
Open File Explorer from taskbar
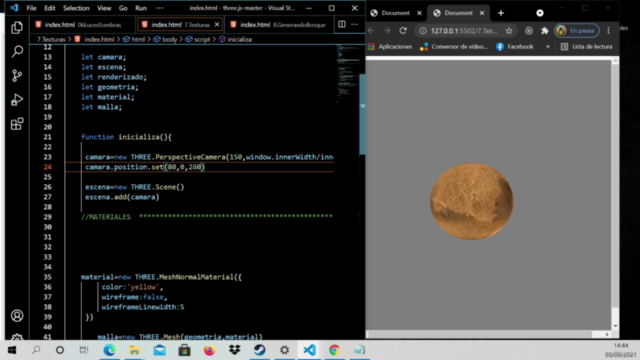134,350
